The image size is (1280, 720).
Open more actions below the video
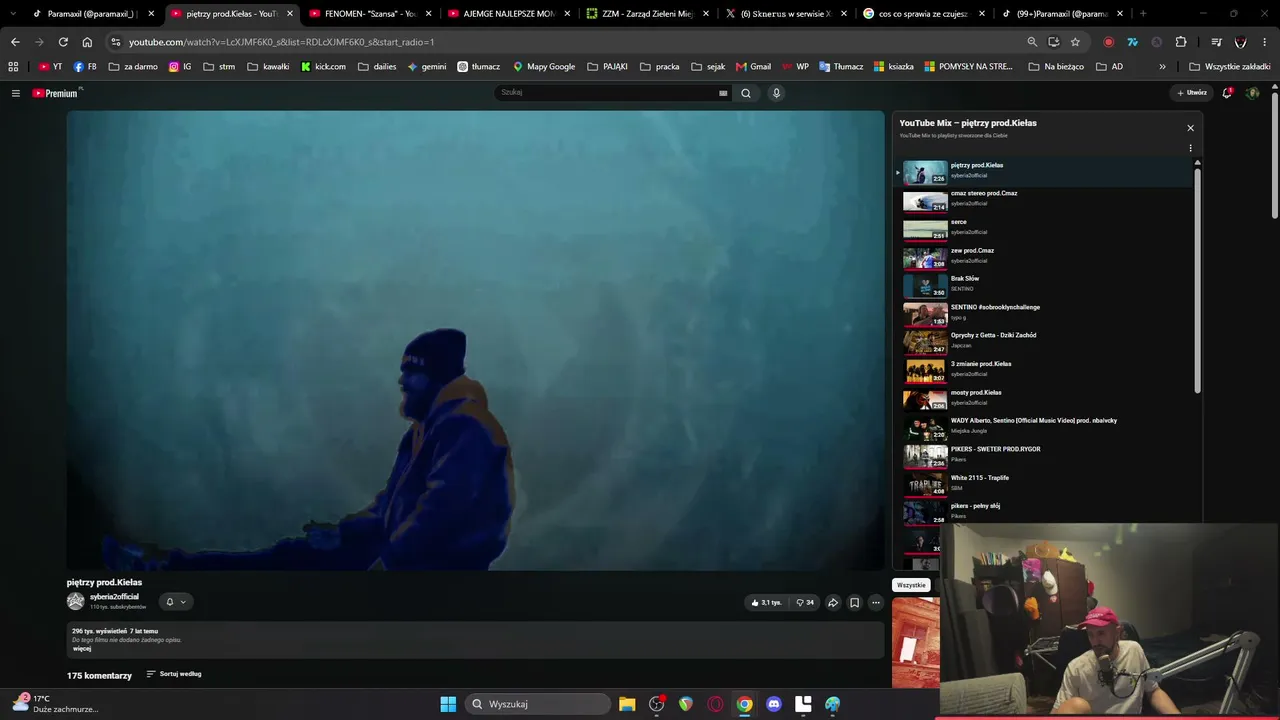click(876, 603)
